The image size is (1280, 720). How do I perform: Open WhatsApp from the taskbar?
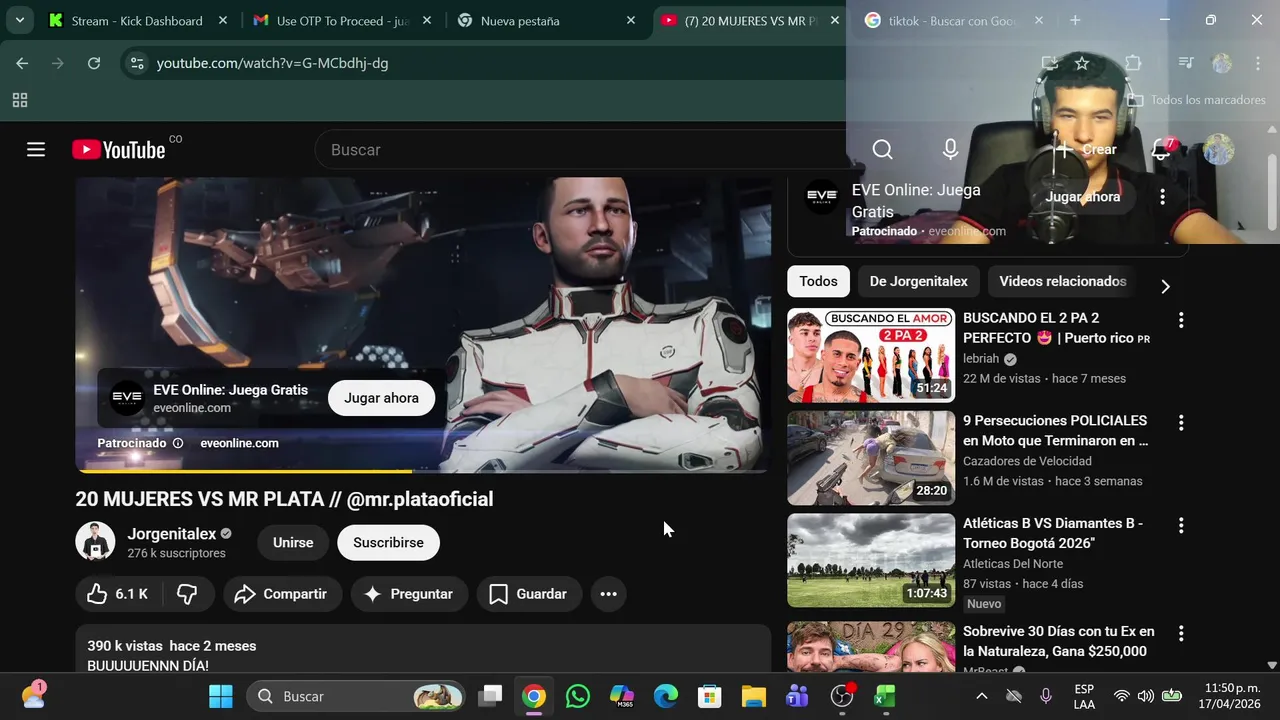tap(578, 696)
